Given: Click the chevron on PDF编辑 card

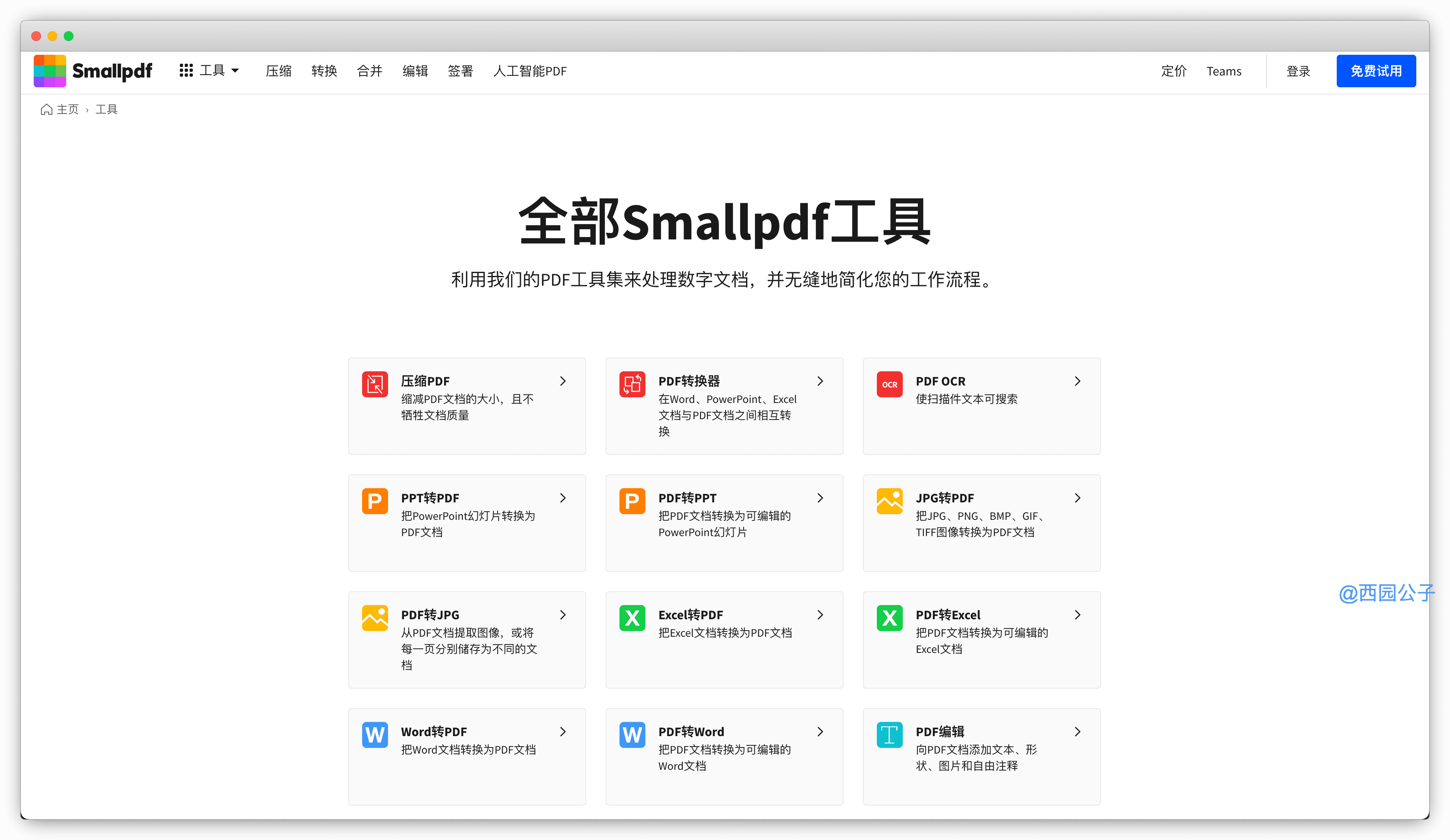Looking at the screenshot, I should coord(1077,731).
